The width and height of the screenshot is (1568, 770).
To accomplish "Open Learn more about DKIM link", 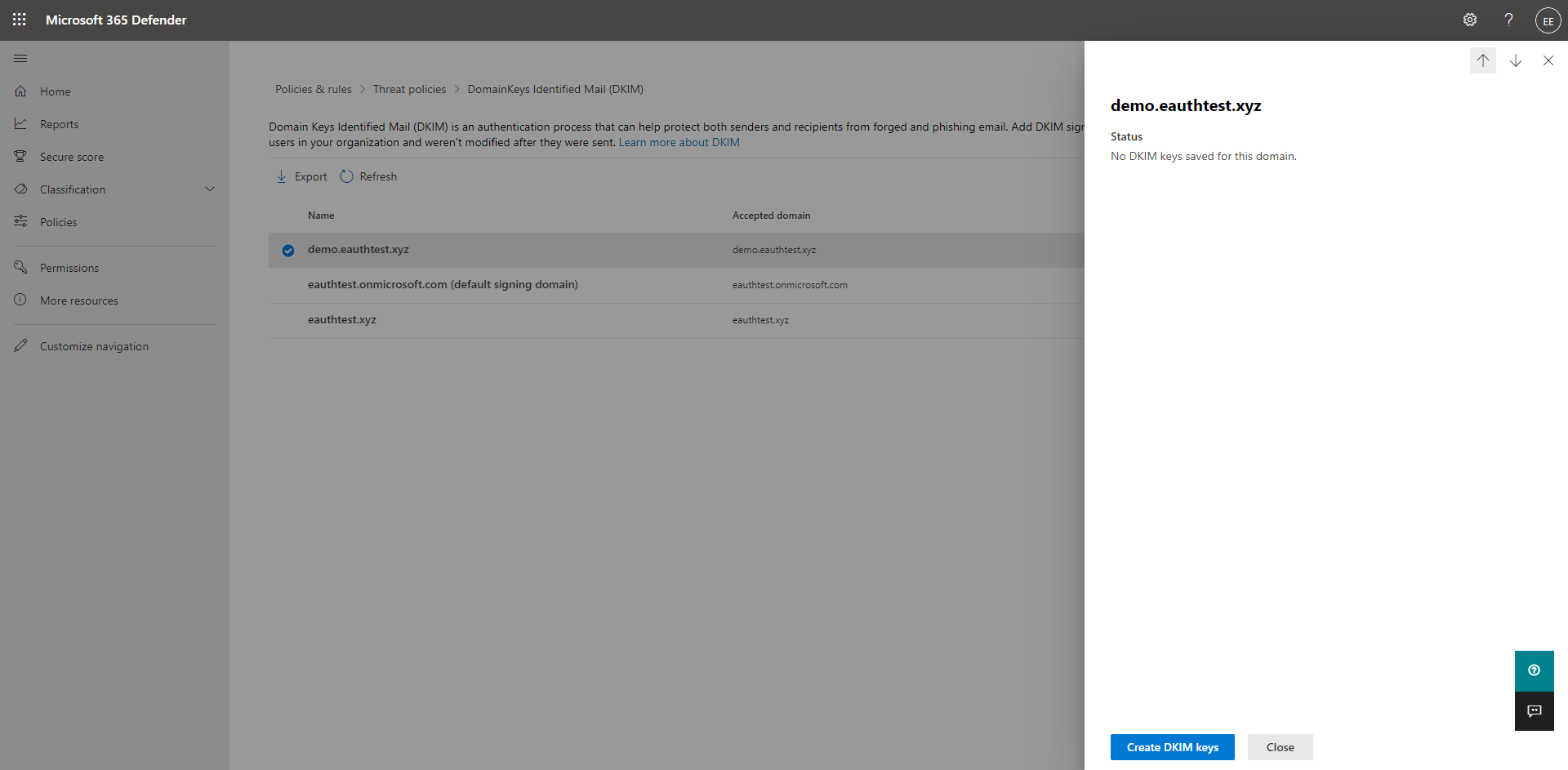I will [x=679, y=142].
